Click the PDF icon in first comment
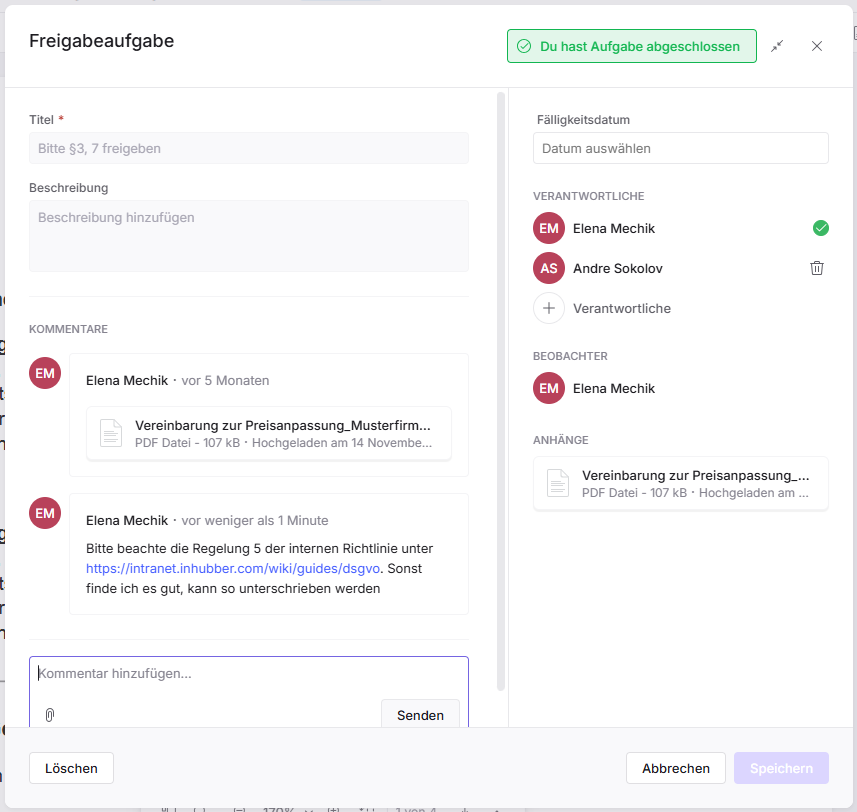 111,433
